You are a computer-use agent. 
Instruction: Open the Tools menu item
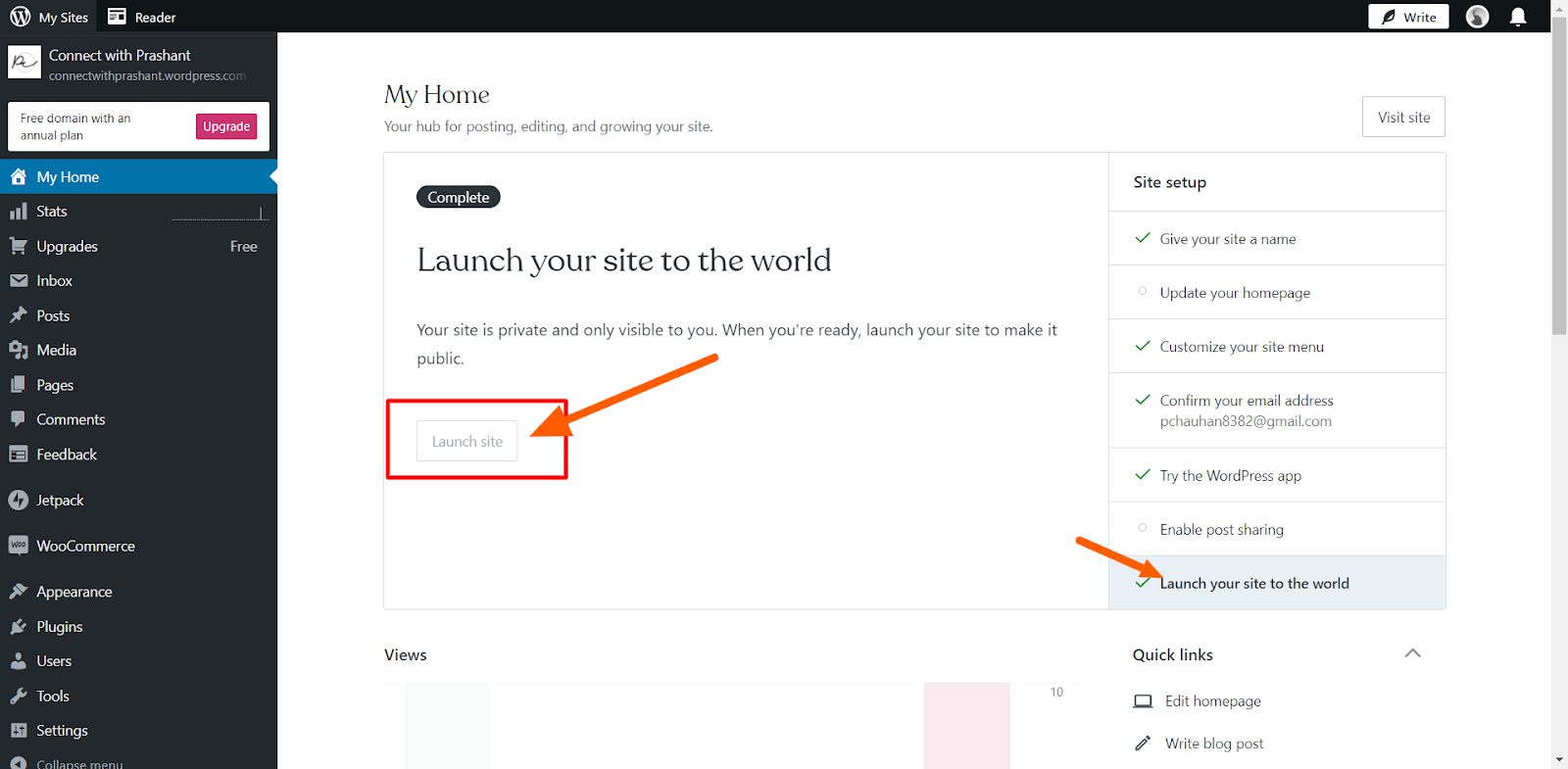pos(138,696)
